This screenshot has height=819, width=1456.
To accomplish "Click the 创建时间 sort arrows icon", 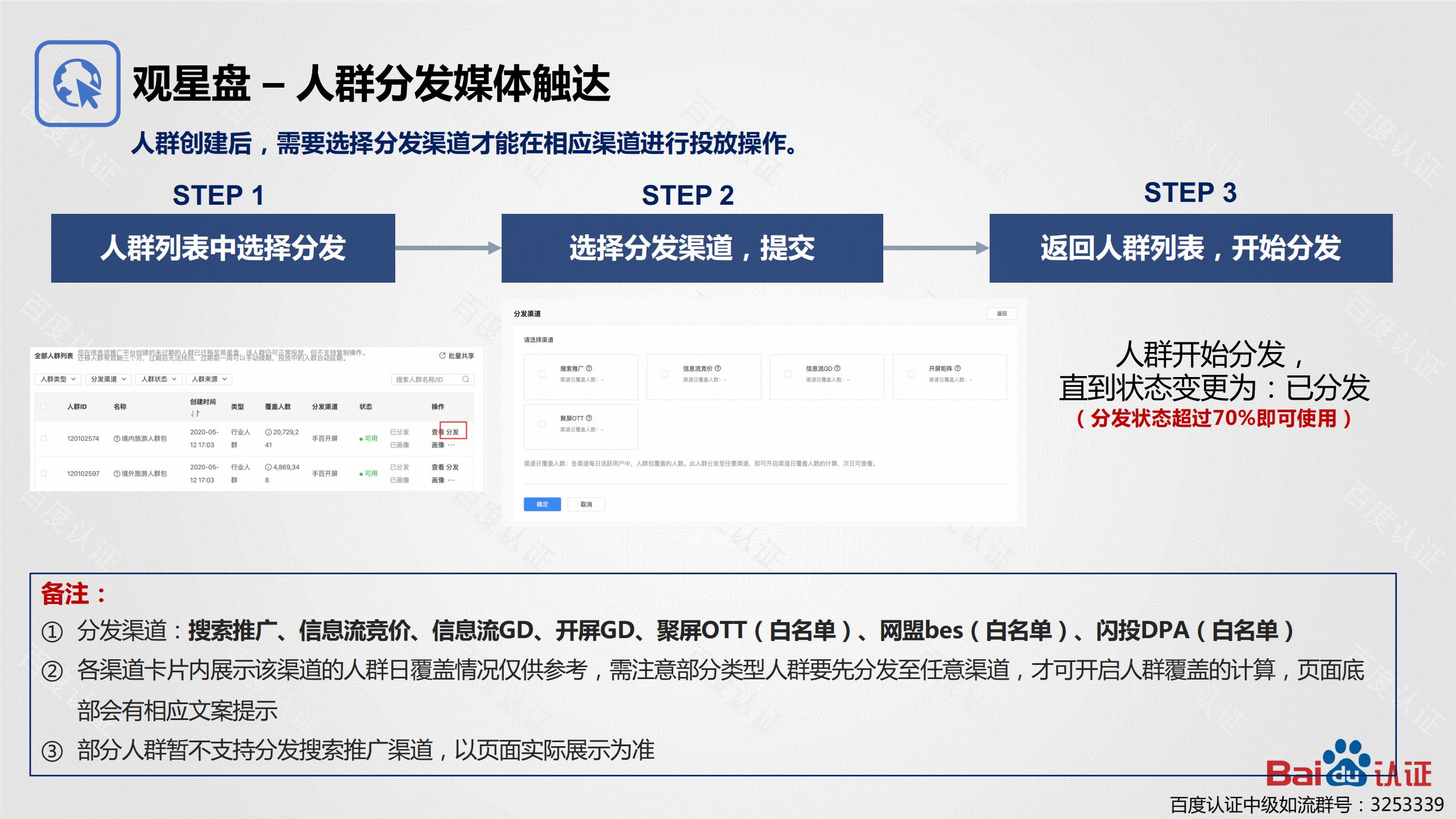I will pyautogui.click(x=195, y=413).
